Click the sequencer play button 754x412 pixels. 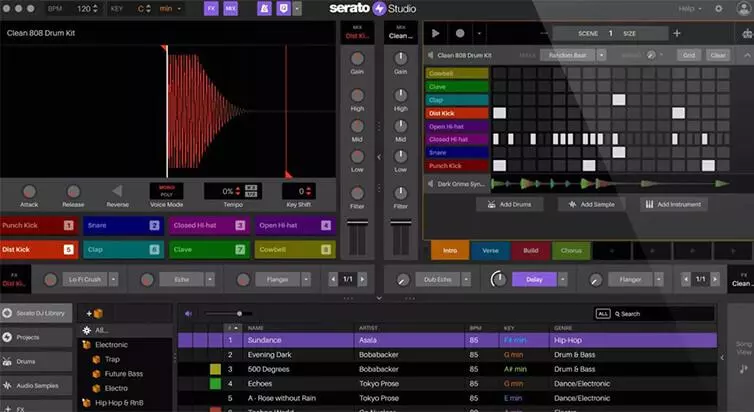pos(436,33)
